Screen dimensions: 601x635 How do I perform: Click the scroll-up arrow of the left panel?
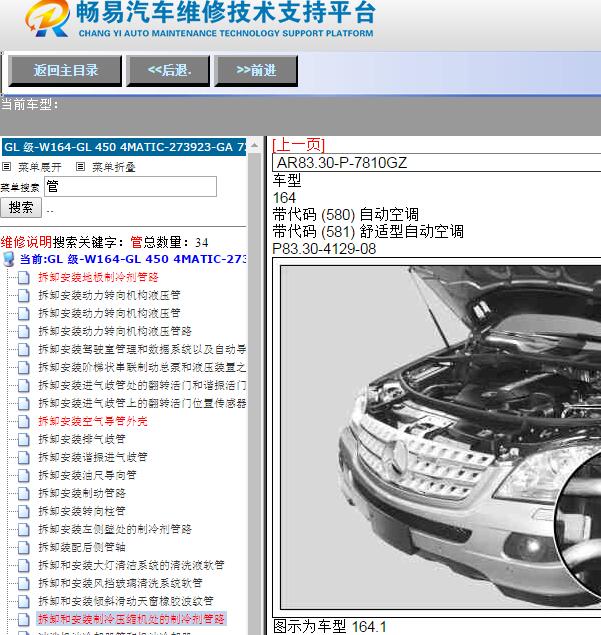coord(254,145)
